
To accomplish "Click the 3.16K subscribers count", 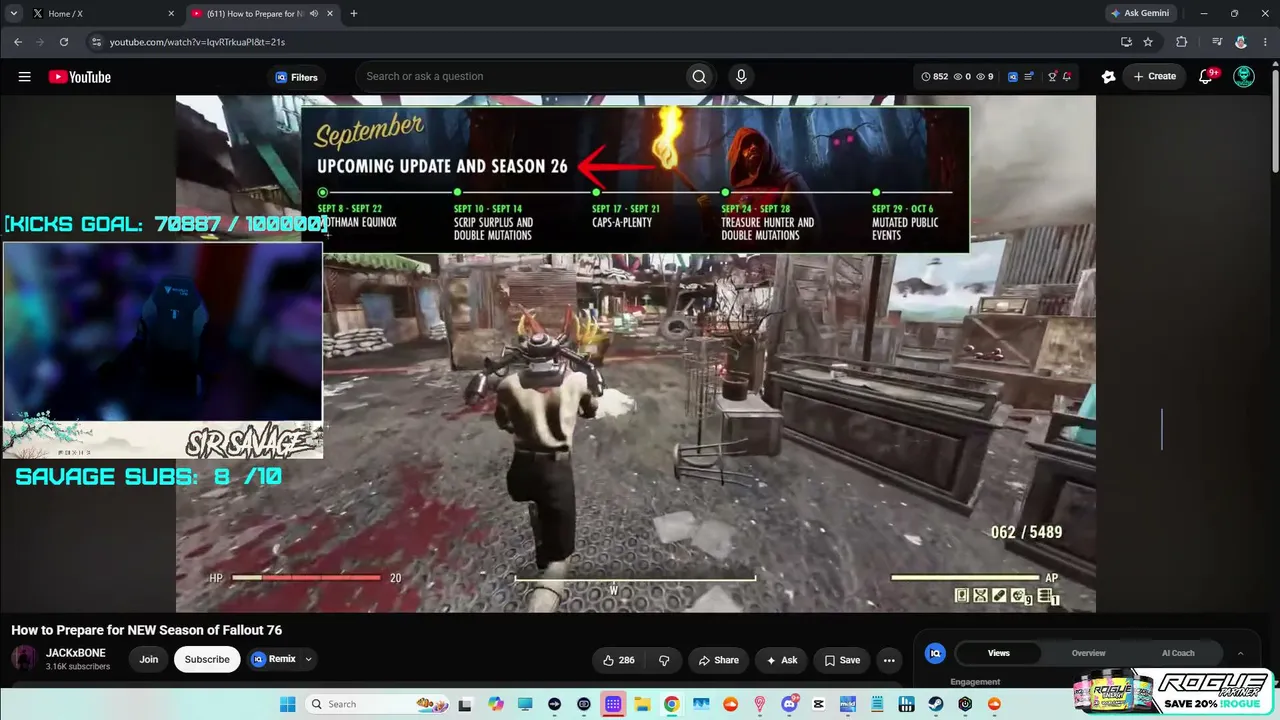I will pyautogui.click(x=78, y=667).
